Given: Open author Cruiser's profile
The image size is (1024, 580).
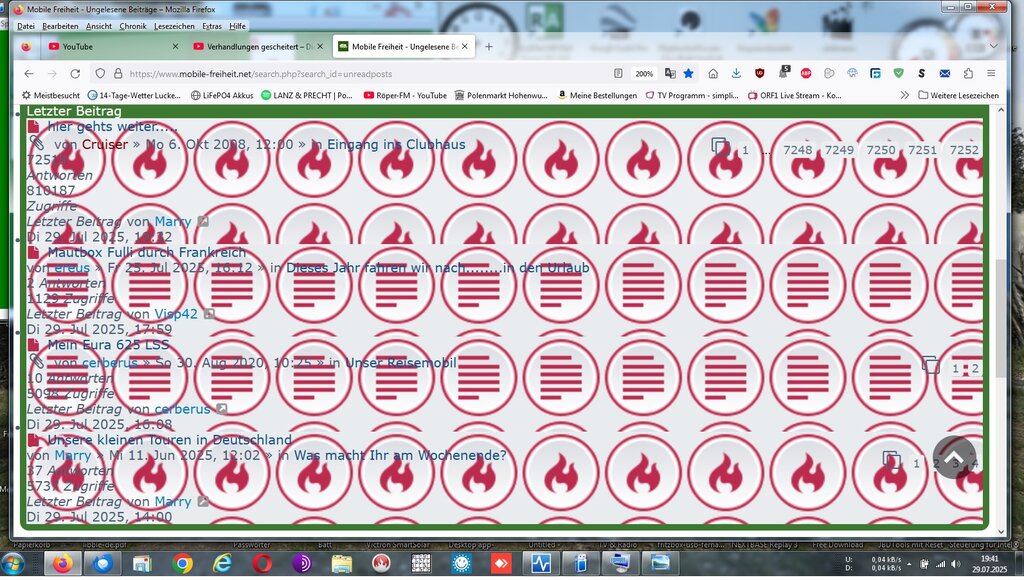Looking at the screenshot, I should coord(105,144).
